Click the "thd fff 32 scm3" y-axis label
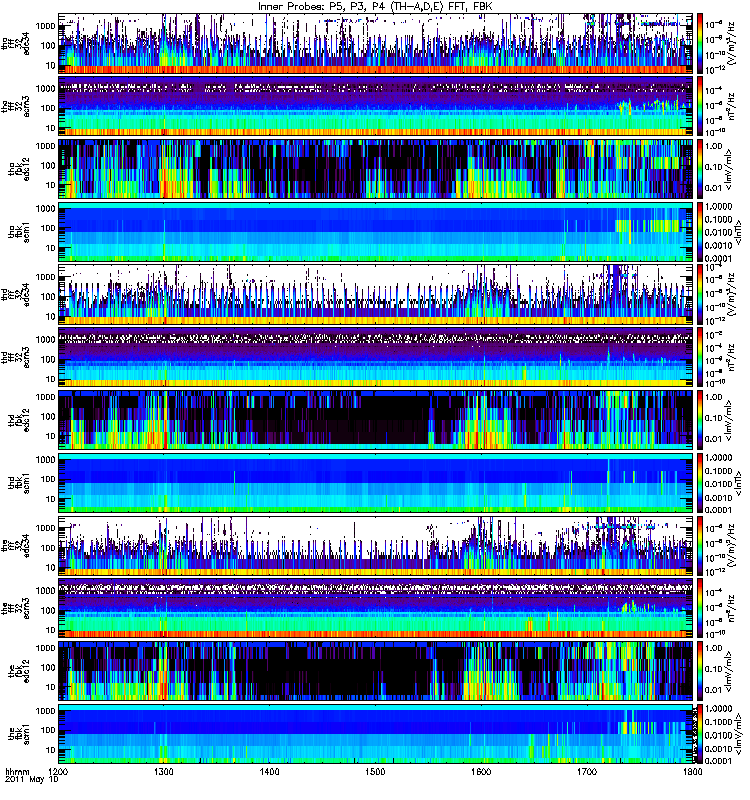750x800 pixels. tap(15, 358)
